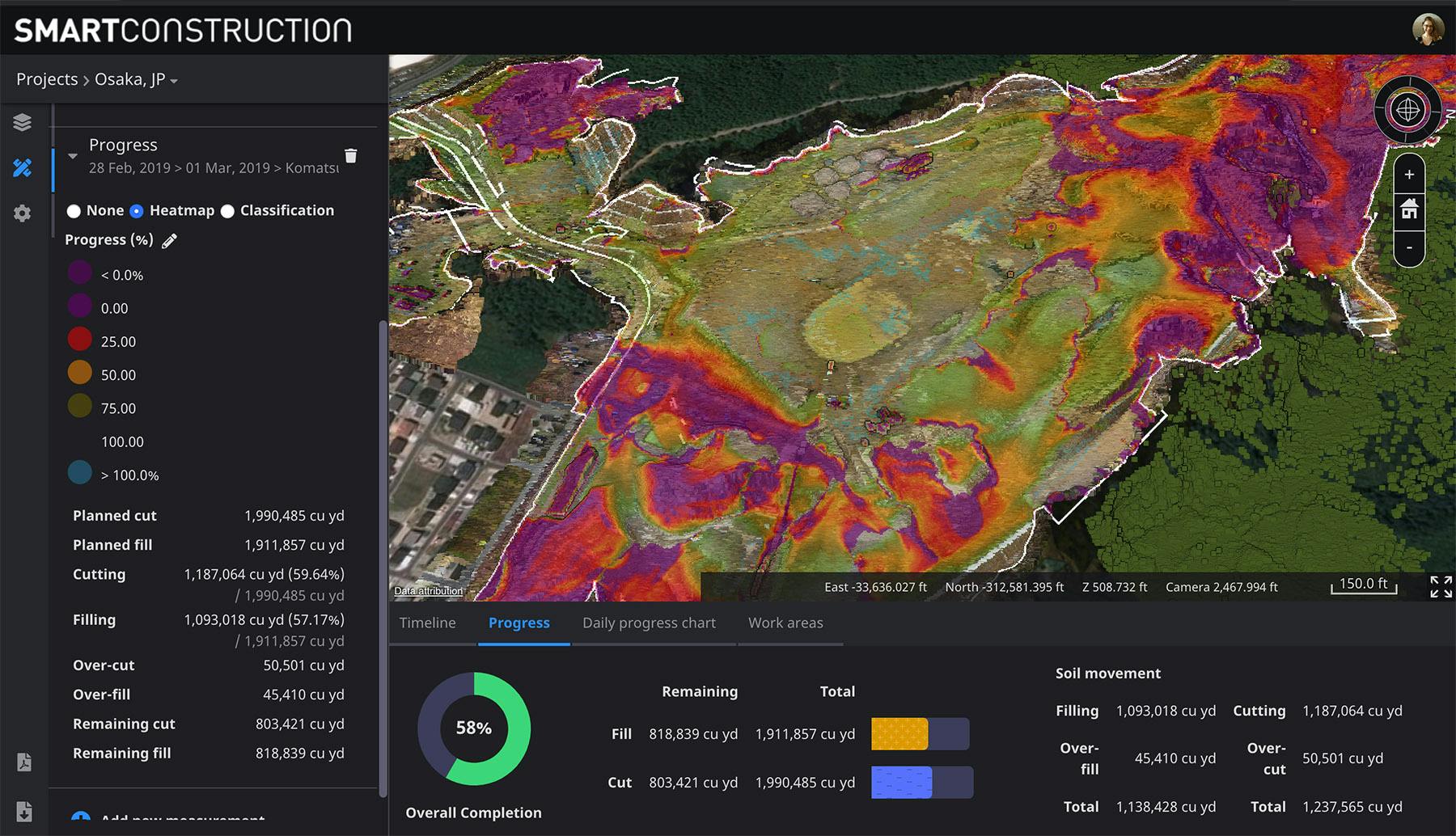Select the measurement tools icon in sidebar

pos(22,167)
